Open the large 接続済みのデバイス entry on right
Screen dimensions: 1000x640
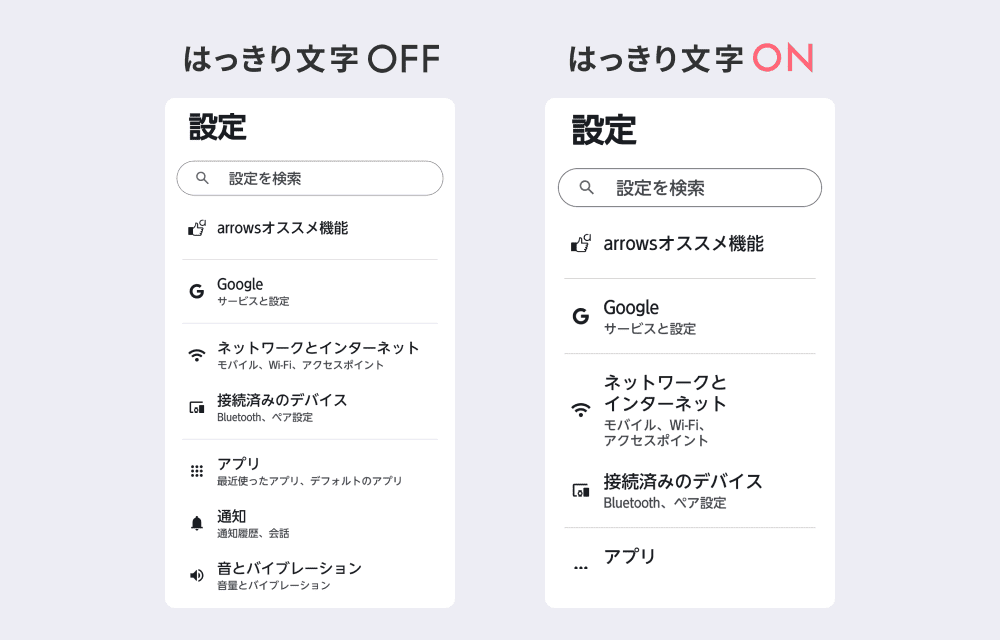click(690, 490)
